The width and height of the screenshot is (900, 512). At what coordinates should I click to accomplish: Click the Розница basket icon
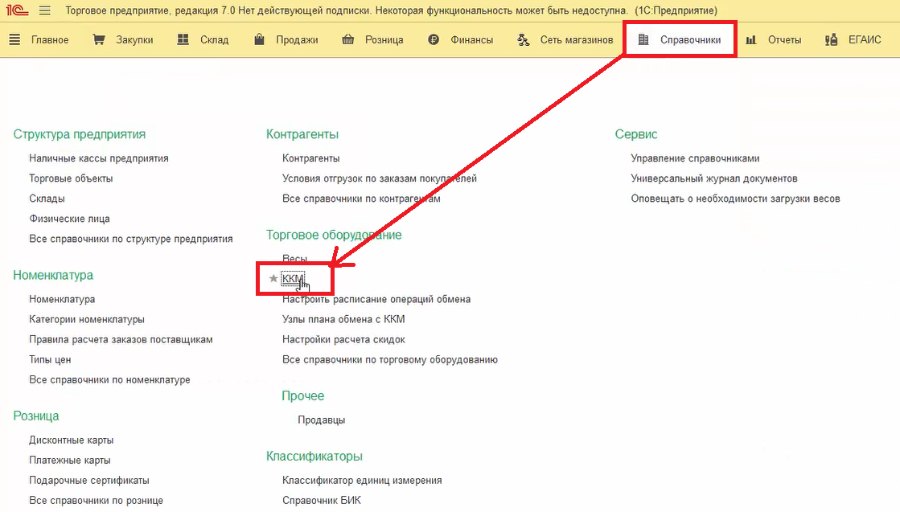click(348, 40)
